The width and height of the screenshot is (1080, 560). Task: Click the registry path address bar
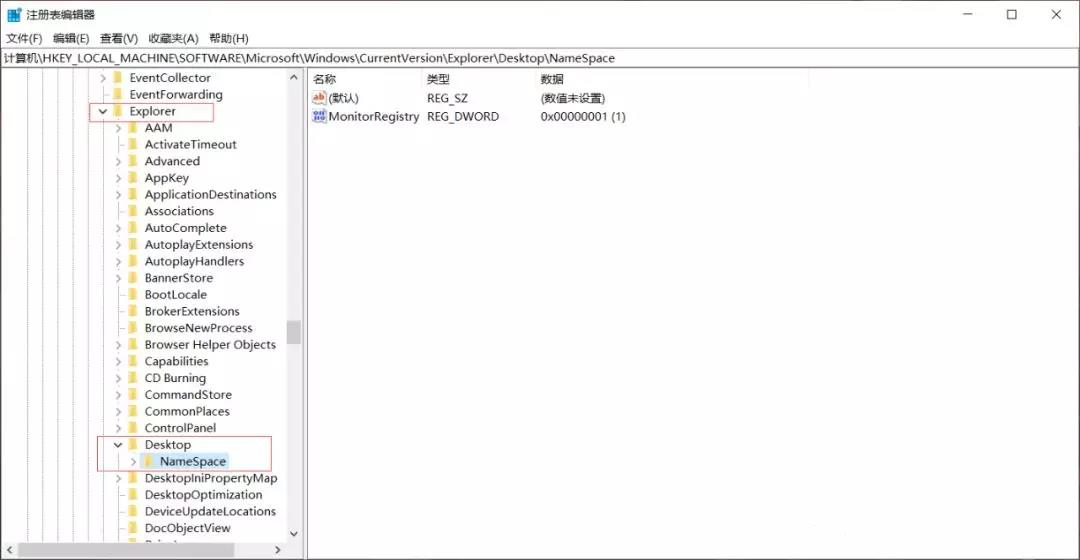[540, 58]
